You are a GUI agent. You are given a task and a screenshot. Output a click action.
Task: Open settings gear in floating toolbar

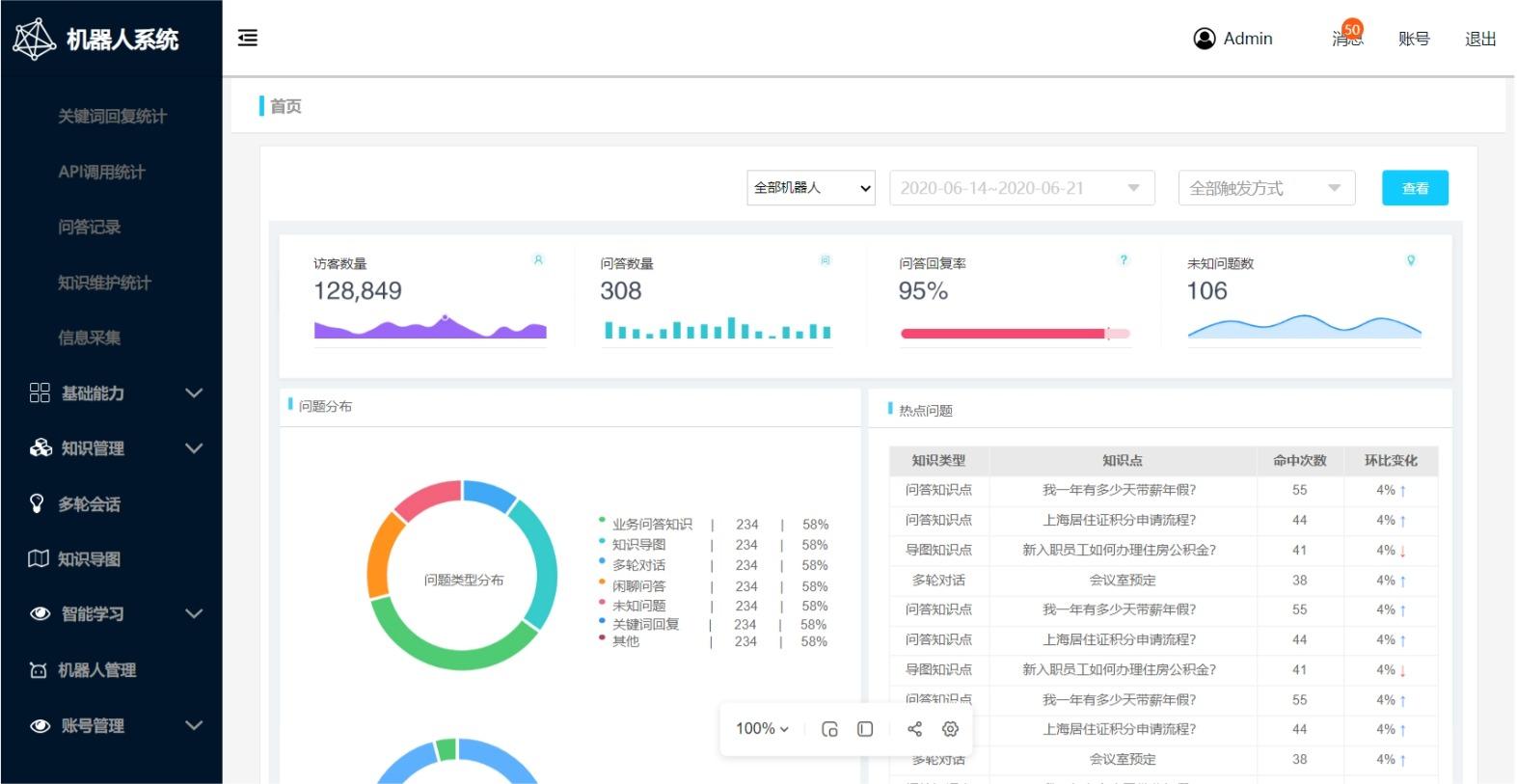pyautogui.click(x=950, y=729)
